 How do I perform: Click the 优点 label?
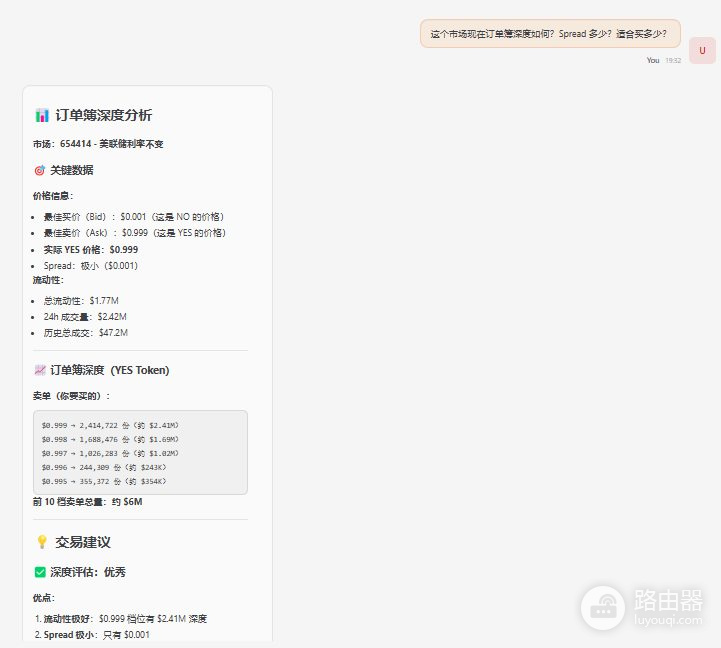pyautogui.click(x=44, y=598)
